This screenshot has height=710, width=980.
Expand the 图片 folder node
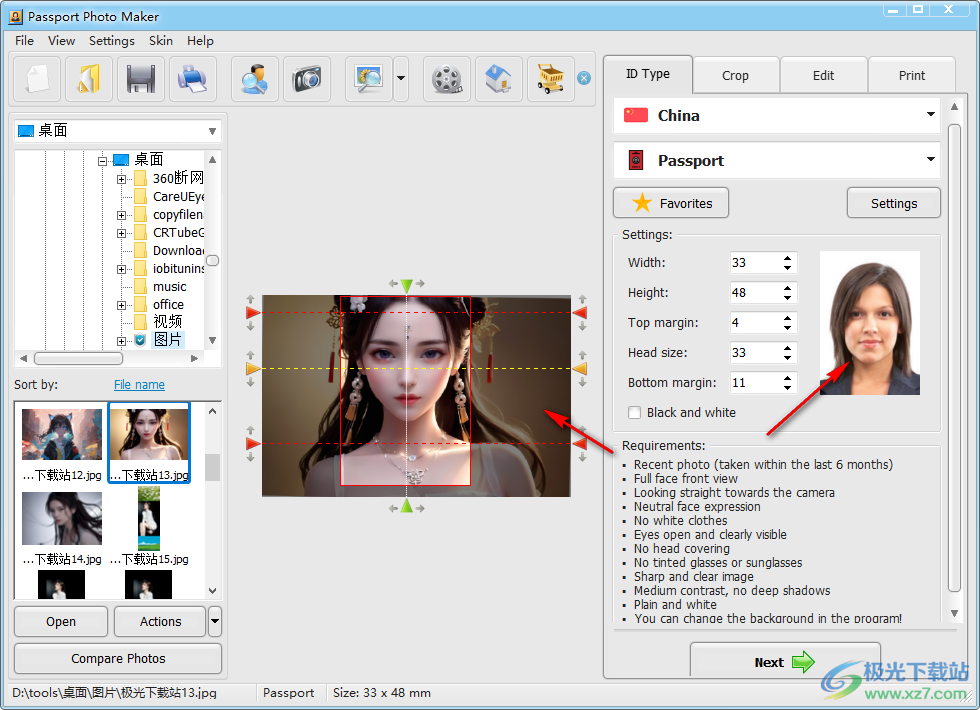[x=121, y=341]
